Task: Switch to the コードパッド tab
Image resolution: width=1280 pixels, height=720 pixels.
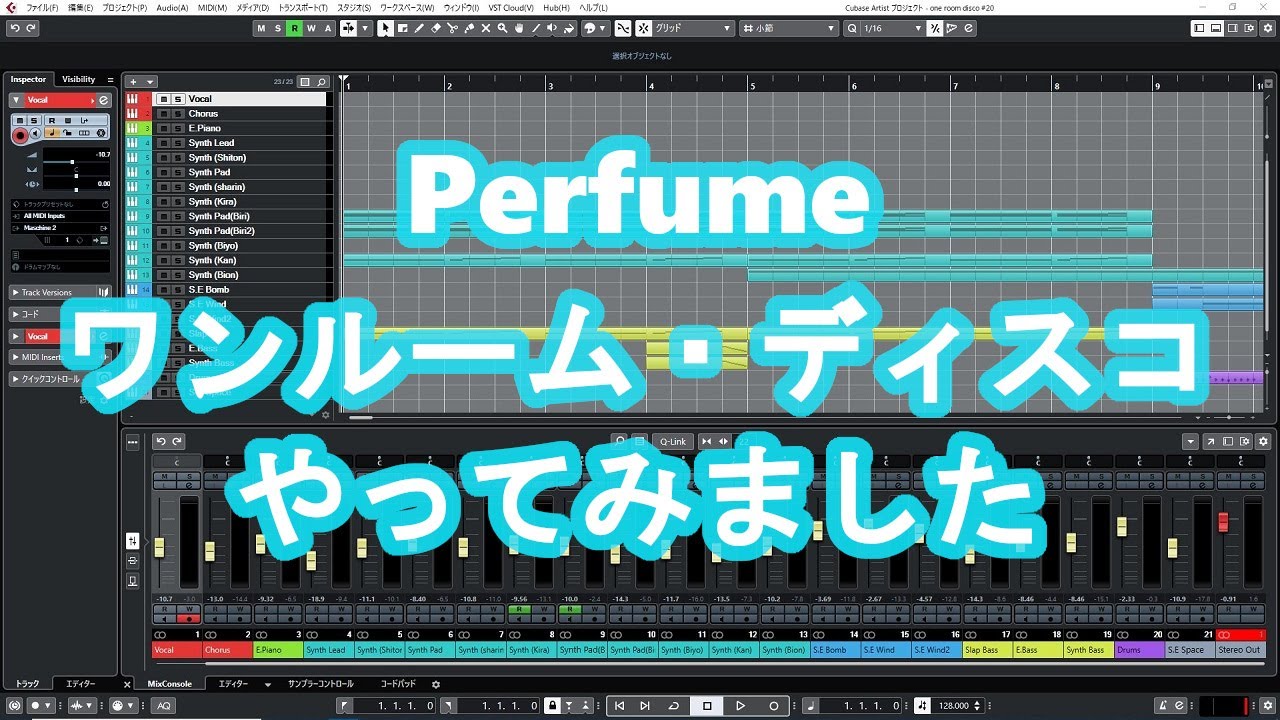Action: (x=398, y=684)
